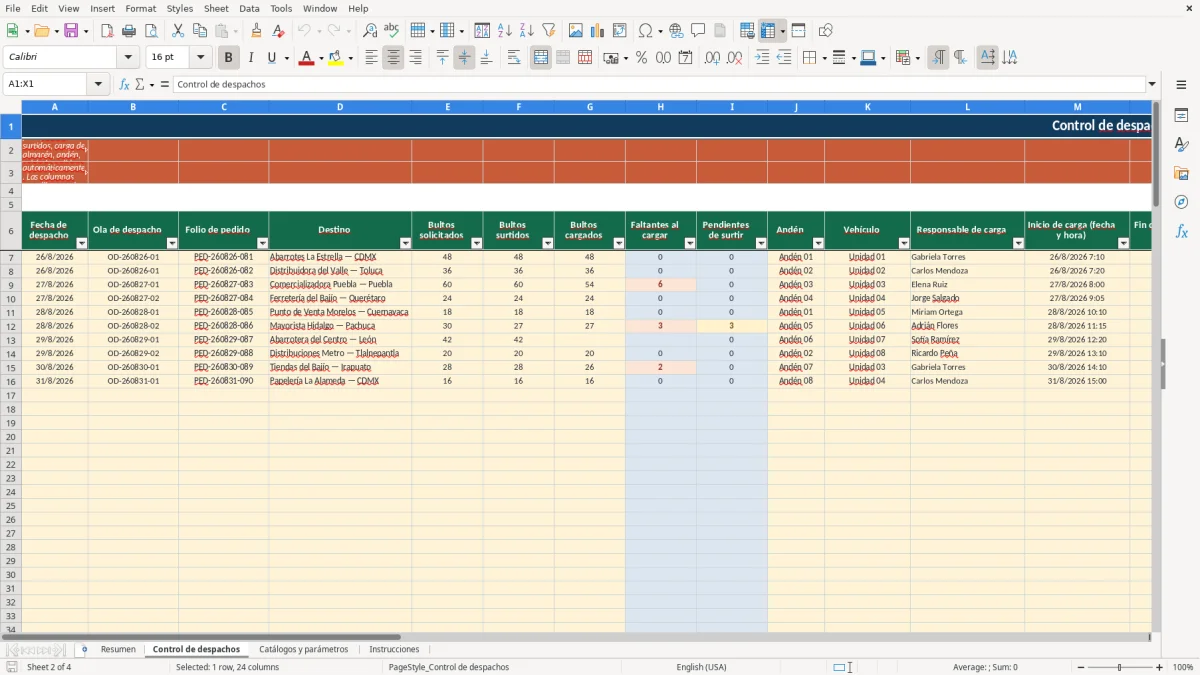The width and height of the screenshot is (1200, 675).
Task: Toggle Print Preview icon
Action: (x=151, y=31)
